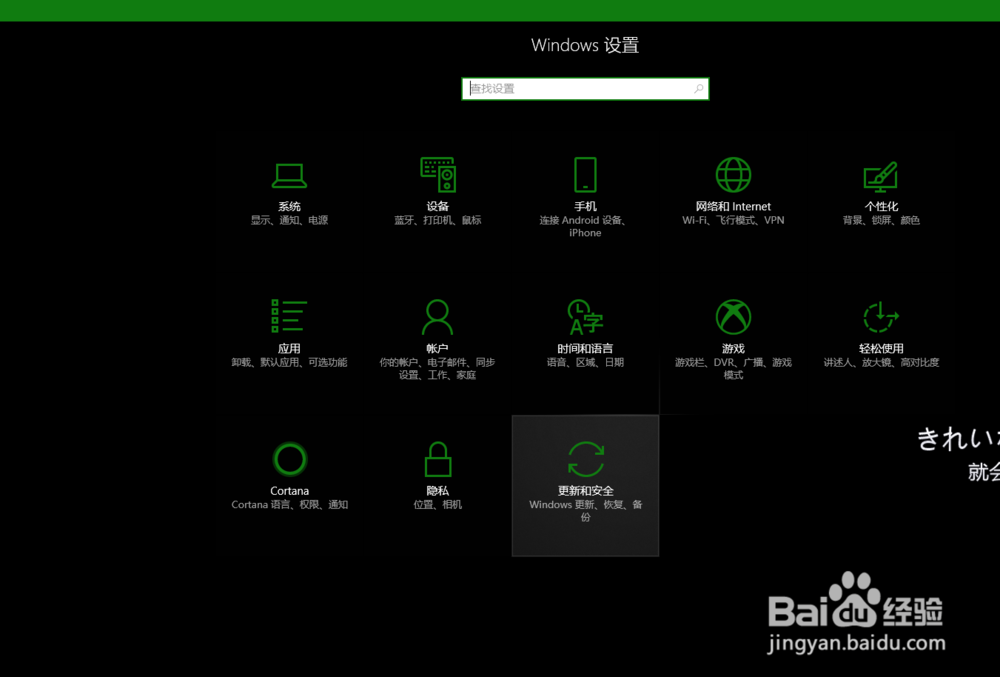Open the 隐私 padlock icon
This screenshot has width=1000, height=677.
click(x=438, y=459)
